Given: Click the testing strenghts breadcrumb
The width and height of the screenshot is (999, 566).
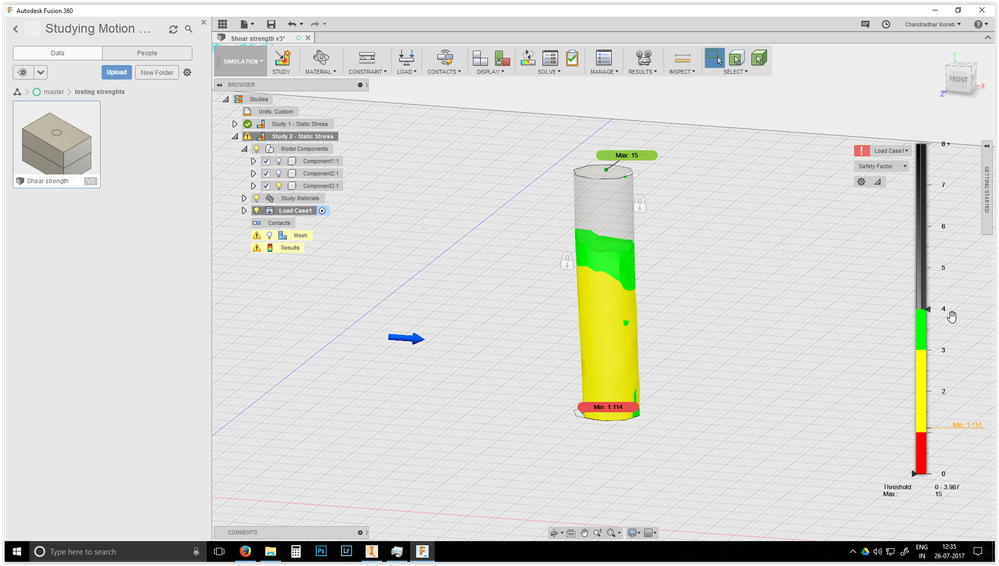Looking at the screenshot, I should click(99, 92).
